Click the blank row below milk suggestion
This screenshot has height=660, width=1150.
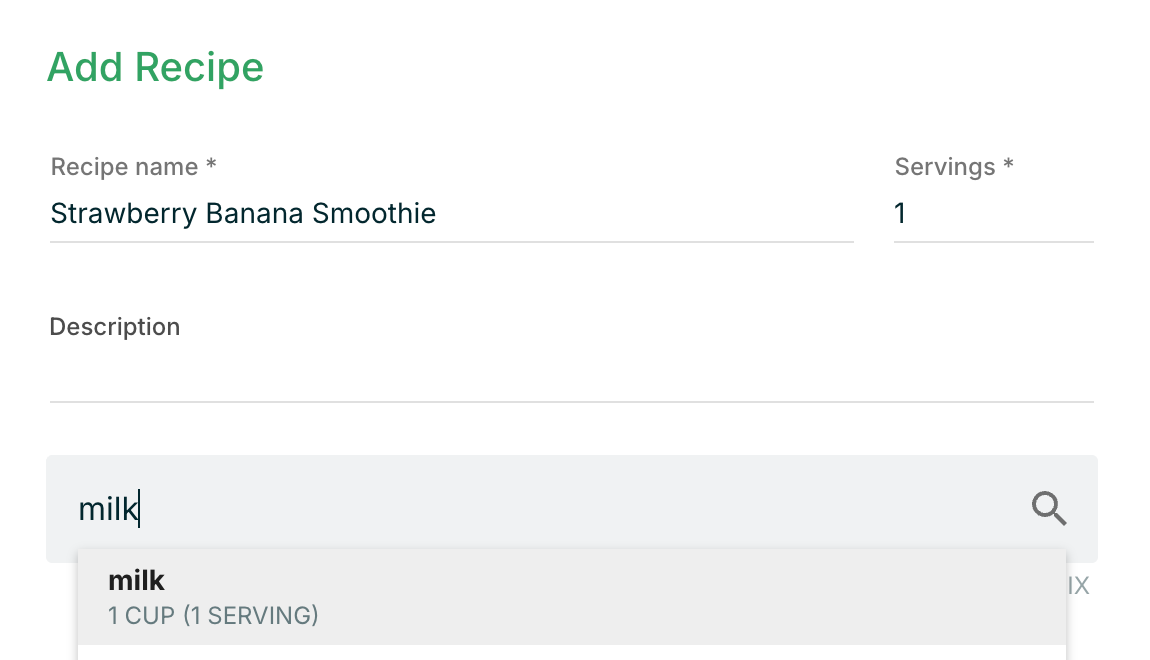(571, 653)
